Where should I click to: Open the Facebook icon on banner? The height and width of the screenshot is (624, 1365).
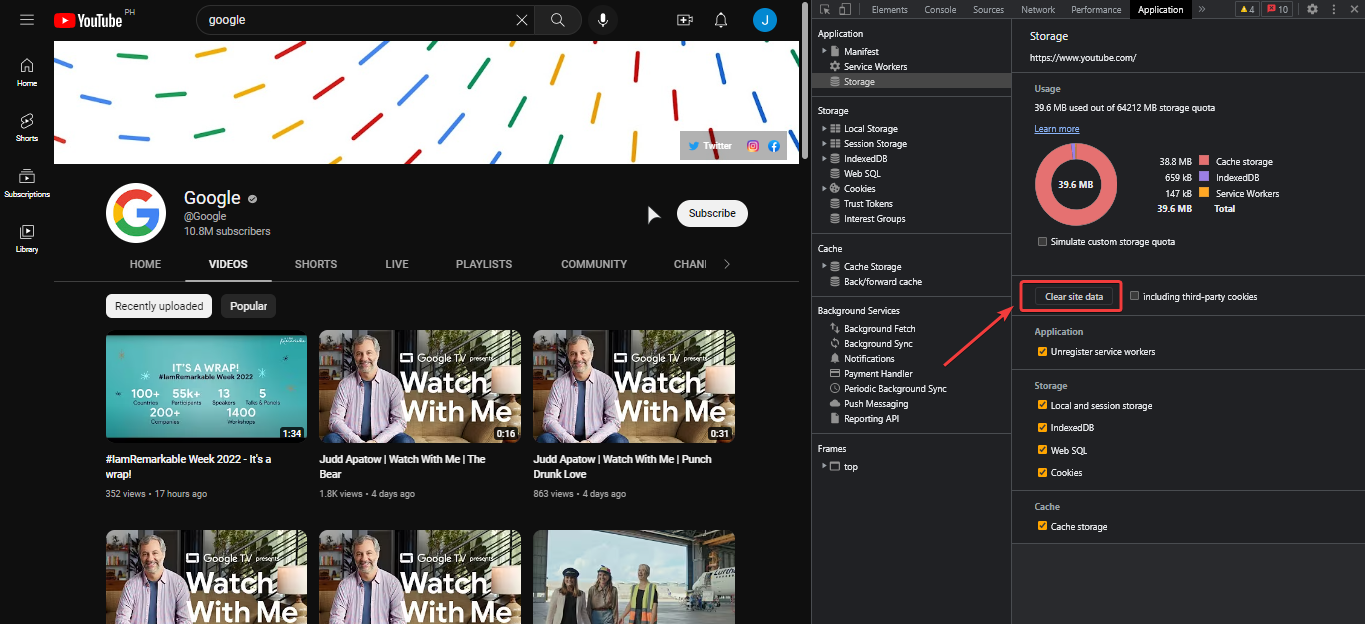(774, 146)
